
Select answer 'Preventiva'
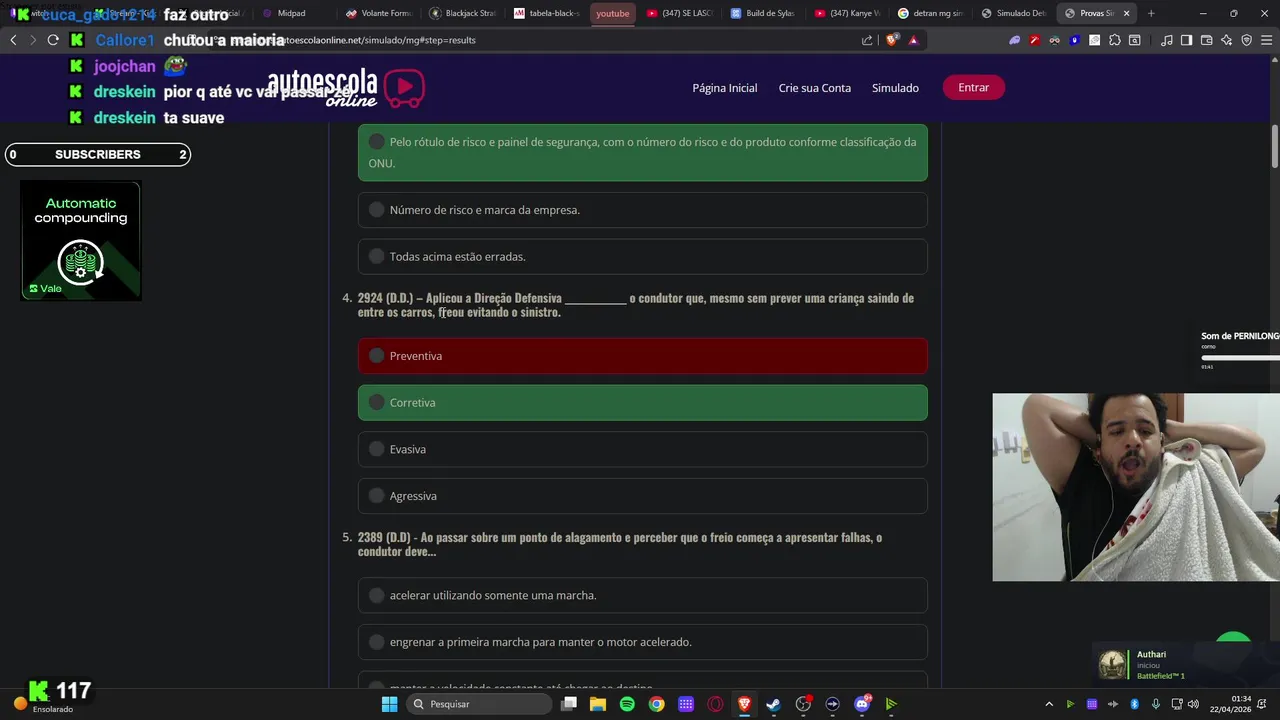coord(642,356)
